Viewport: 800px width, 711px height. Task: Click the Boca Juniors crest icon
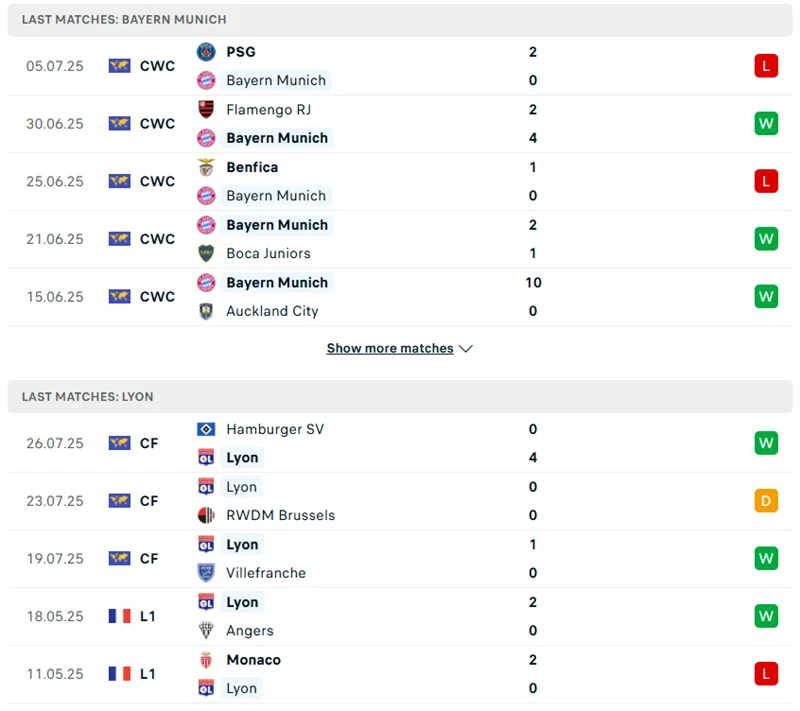tap(206, 253)
